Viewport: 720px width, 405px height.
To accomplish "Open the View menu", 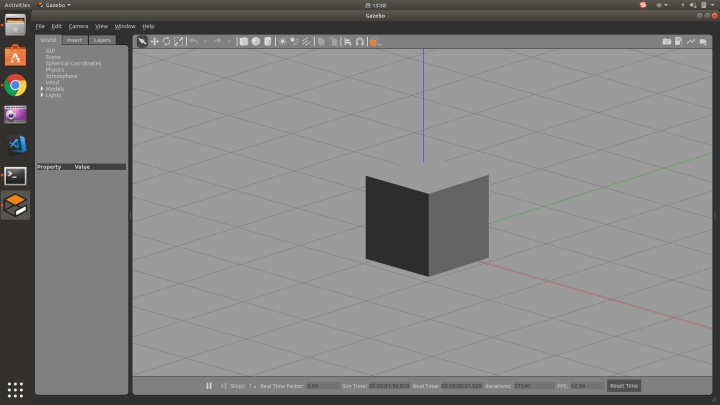I will tap(101, 26).
